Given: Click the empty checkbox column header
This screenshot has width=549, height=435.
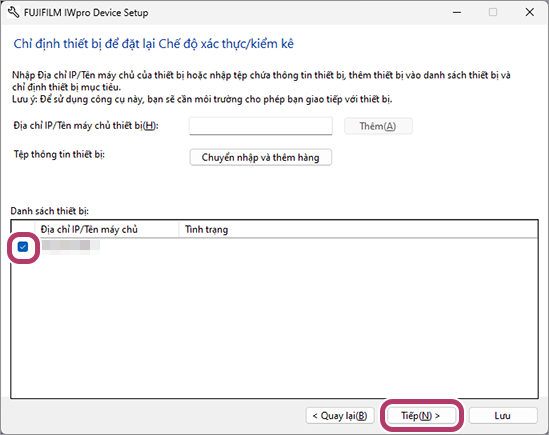Looking at the screenshot, I should point(23,229).
